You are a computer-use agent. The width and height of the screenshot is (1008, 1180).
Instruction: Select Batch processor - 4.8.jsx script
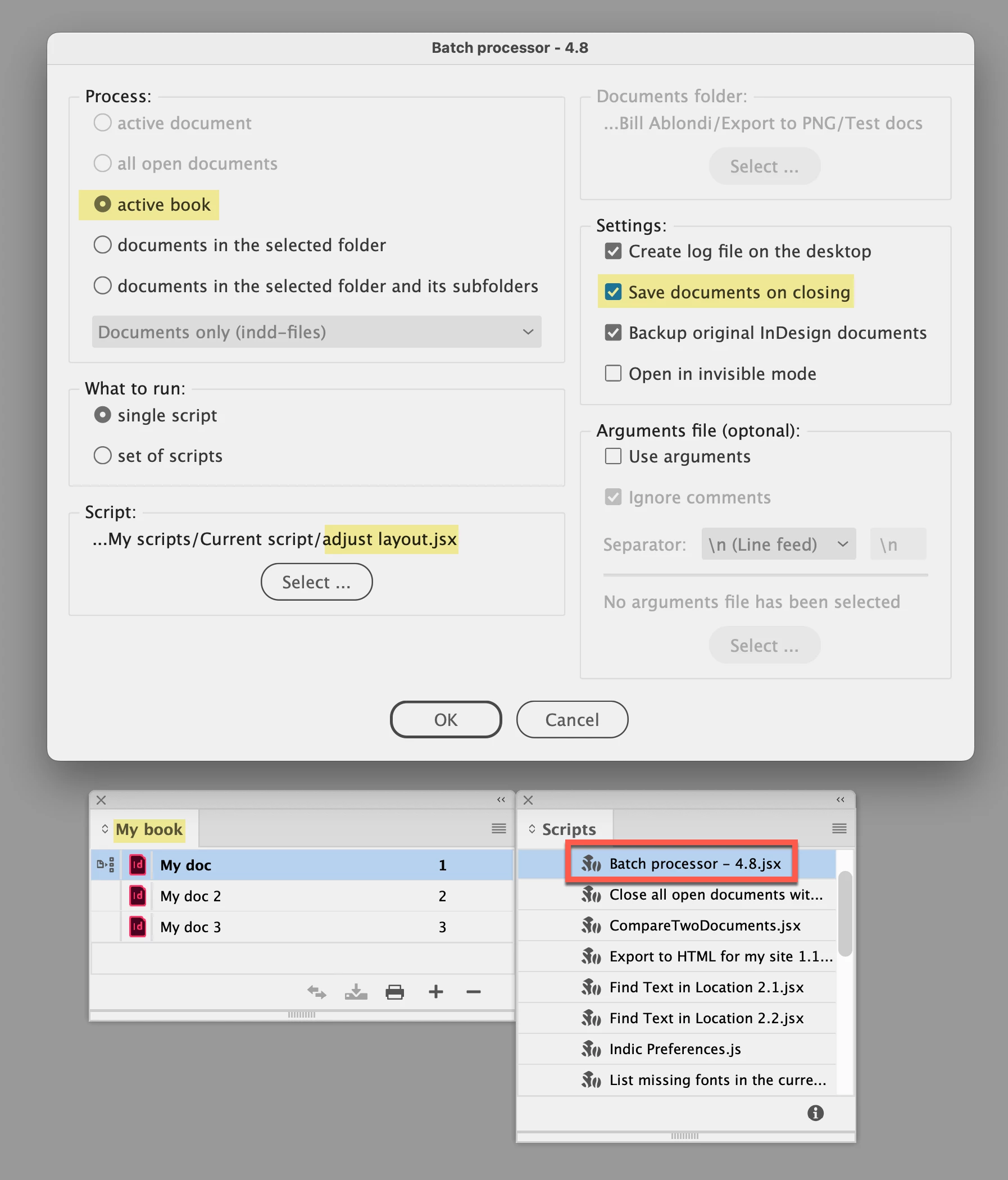(677, 863)
